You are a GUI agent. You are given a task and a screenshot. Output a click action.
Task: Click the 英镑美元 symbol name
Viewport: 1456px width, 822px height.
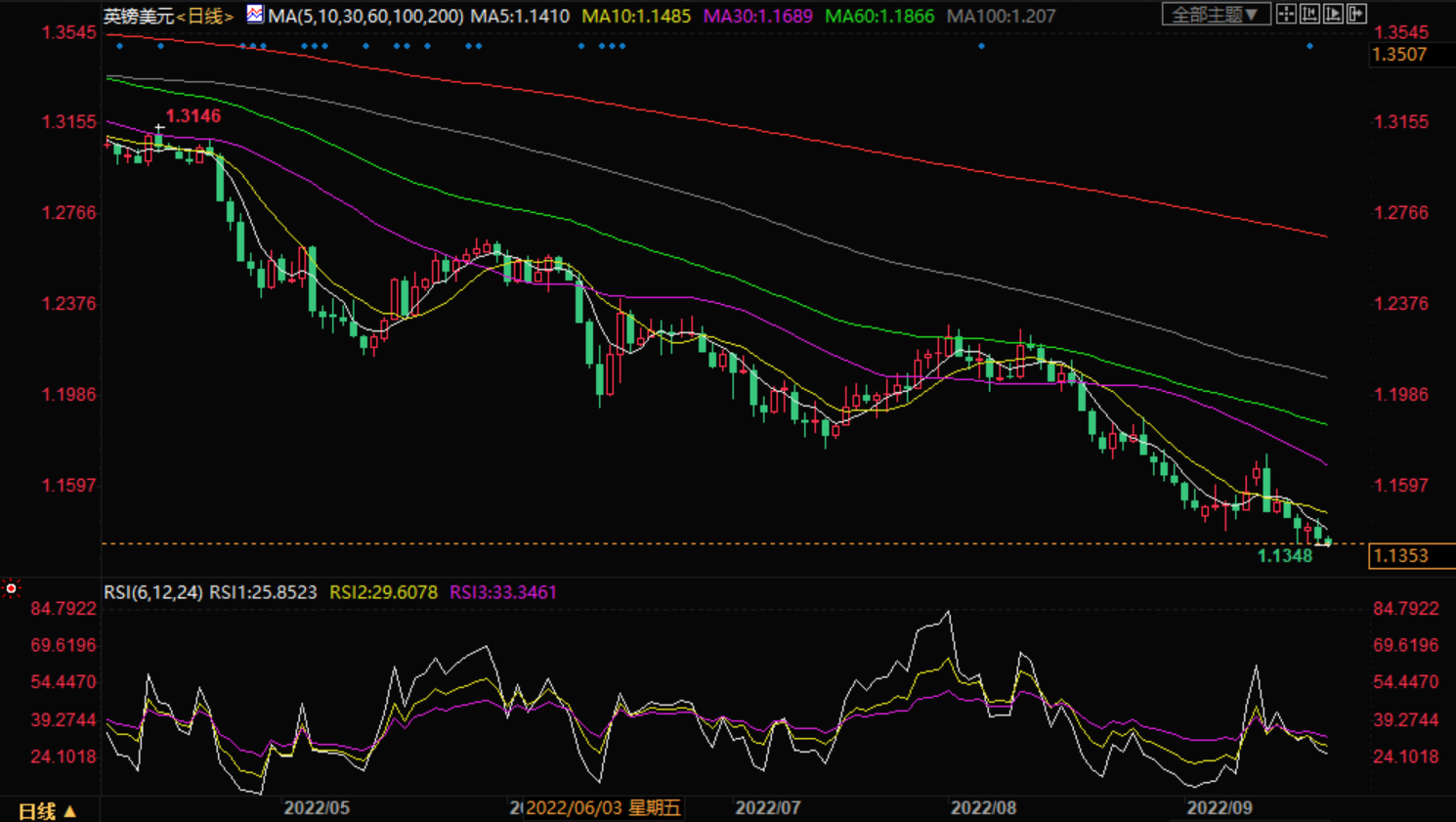(139, 16)
